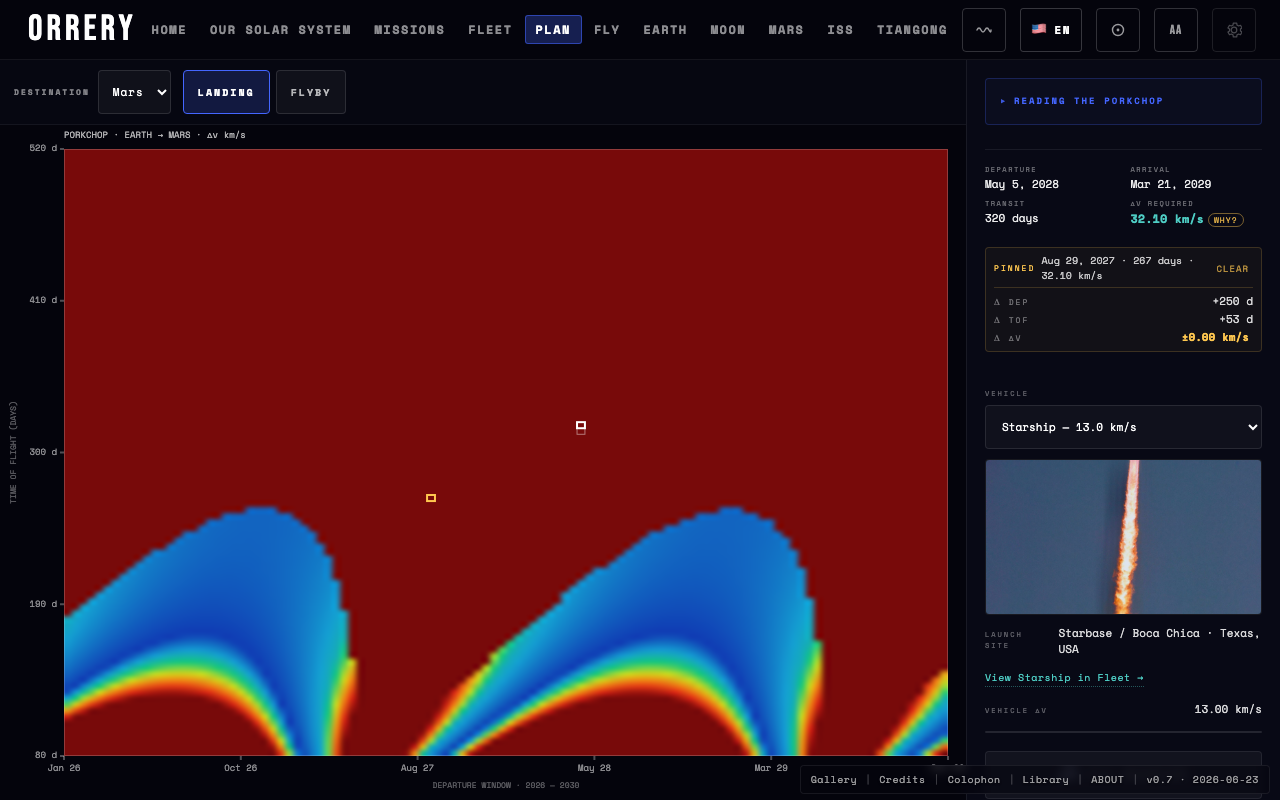Open OUR SOLAR SYSTEM page

coord(280,30)
